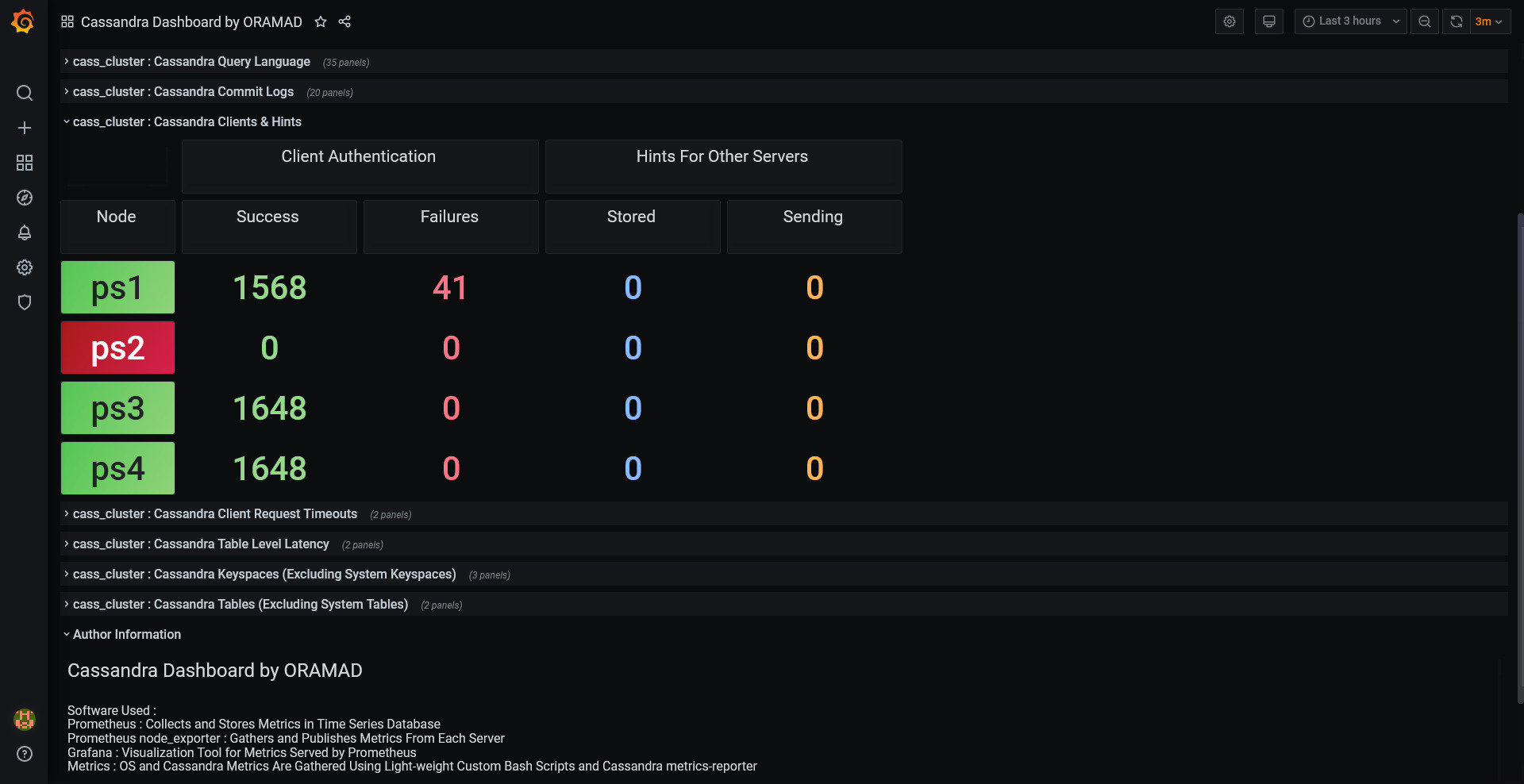The image size is (1524, 784).
Task: Click the ps2 success value 0
Action: tap(269, 348)
